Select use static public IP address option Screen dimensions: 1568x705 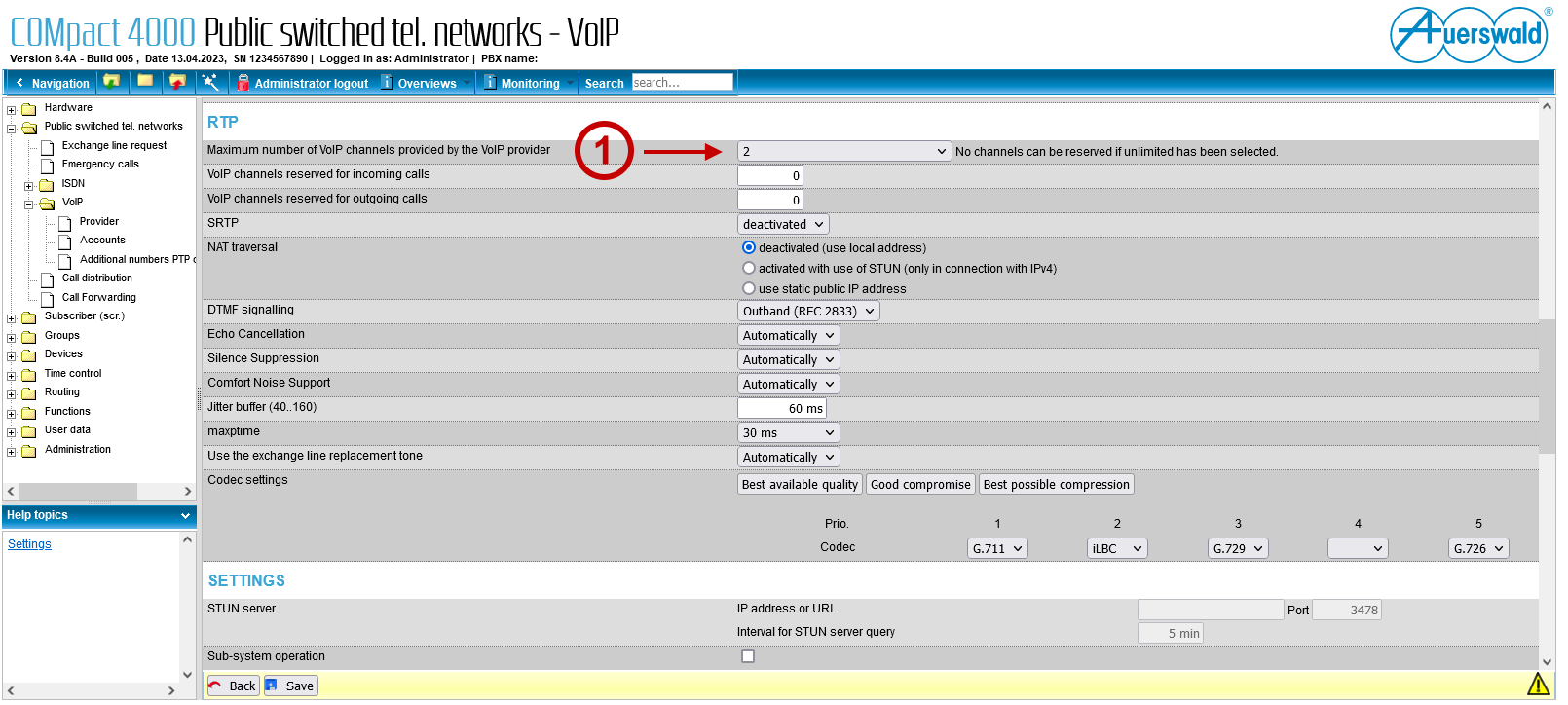[x=749, y=288]
